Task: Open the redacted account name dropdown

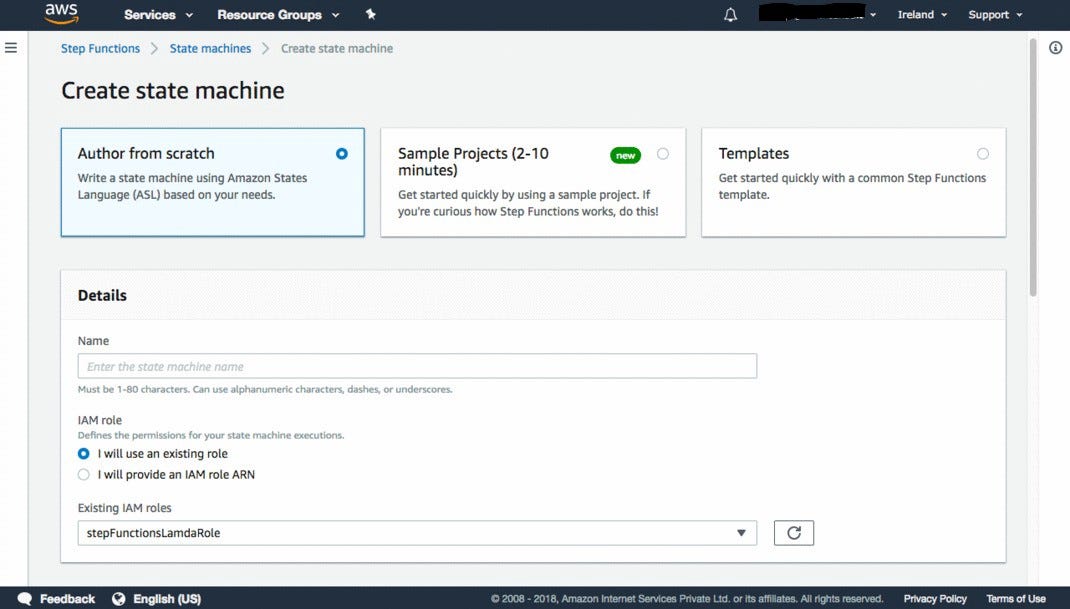Action: tap(818, 14)
